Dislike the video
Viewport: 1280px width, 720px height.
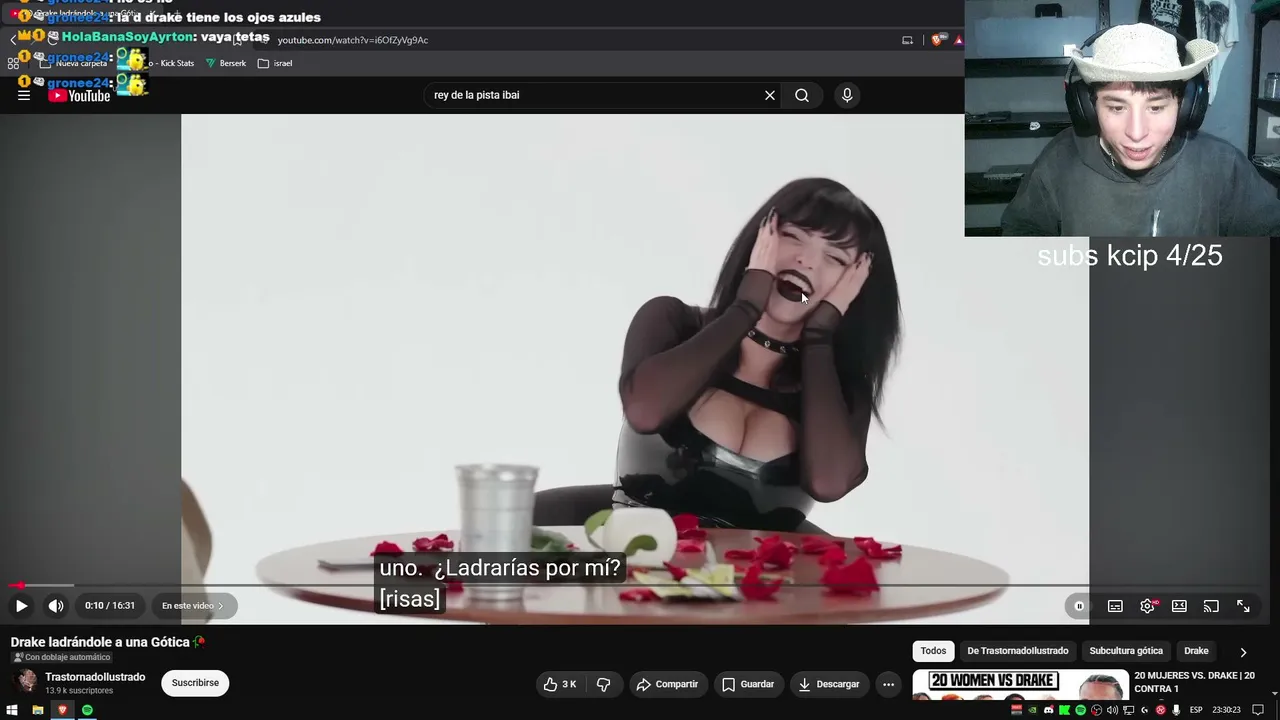point(603,684)
